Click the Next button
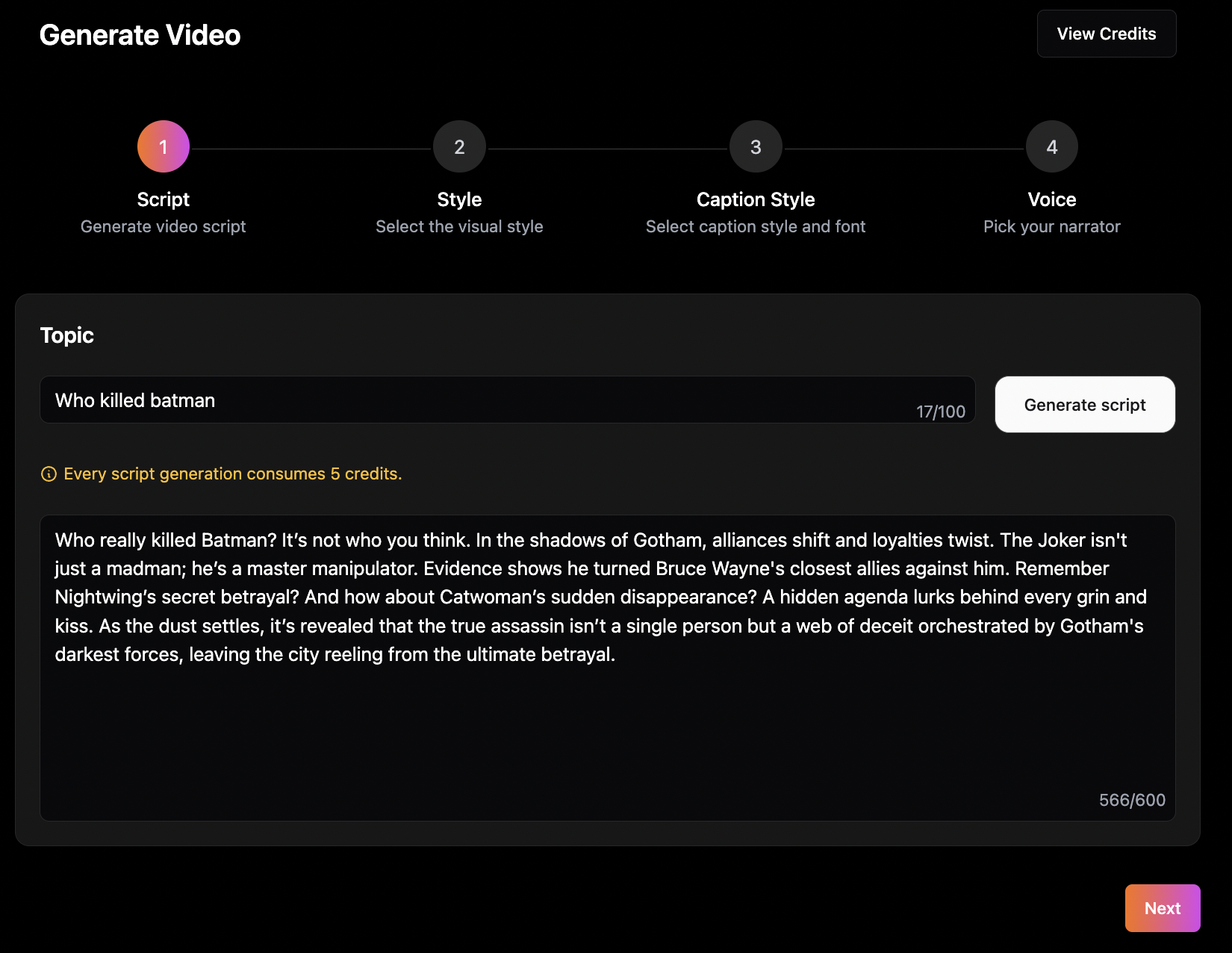The height and width of the screenshot is (953, 1232). click(x=1163, y=908)
